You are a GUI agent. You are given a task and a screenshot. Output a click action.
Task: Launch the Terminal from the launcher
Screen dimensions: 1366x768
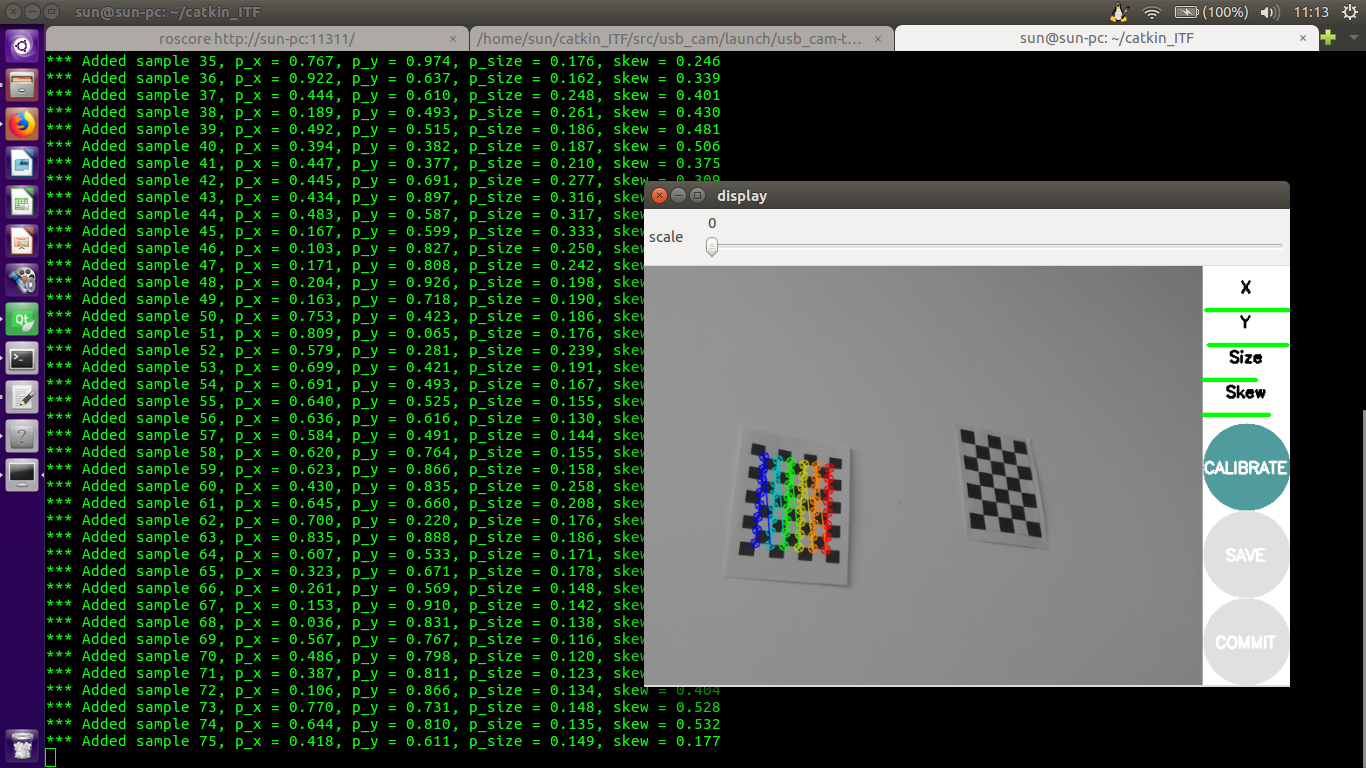tap(22, 358)
